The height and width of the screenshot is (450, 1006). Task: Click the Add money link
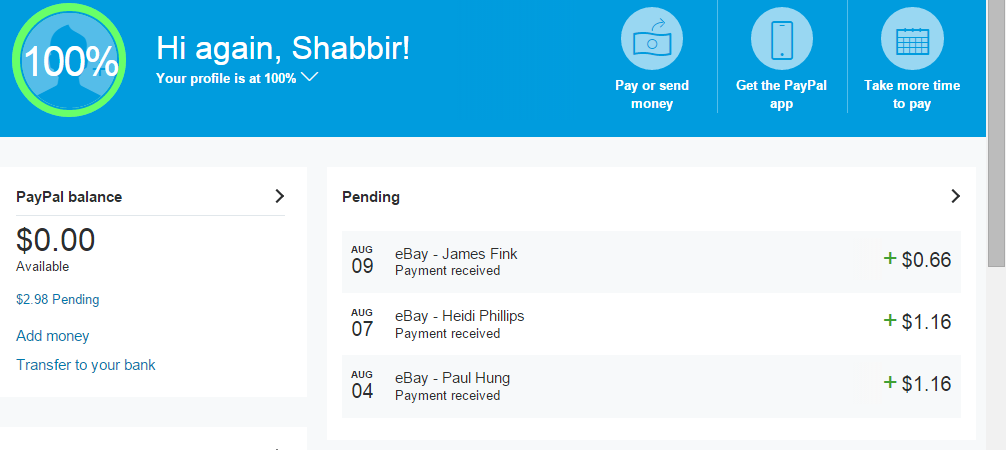point(53,336)
